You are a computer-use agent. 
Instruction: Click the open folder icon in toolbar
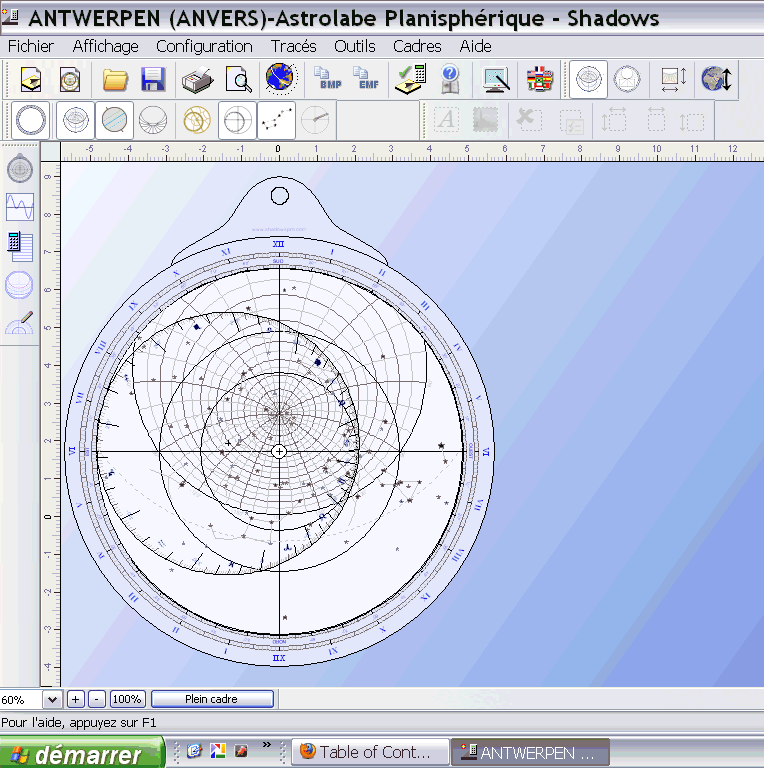tap(116, 79)
